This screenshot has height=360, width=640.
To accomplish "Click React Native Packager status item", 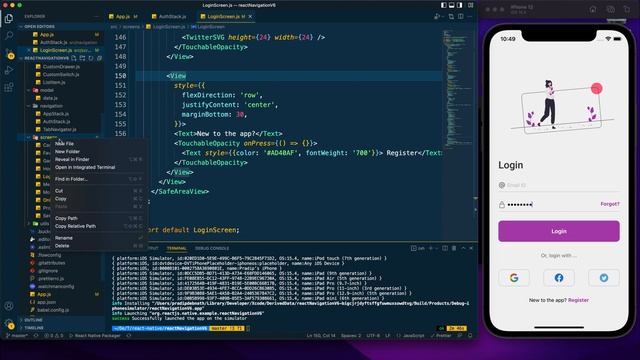I will click(94, 336).
